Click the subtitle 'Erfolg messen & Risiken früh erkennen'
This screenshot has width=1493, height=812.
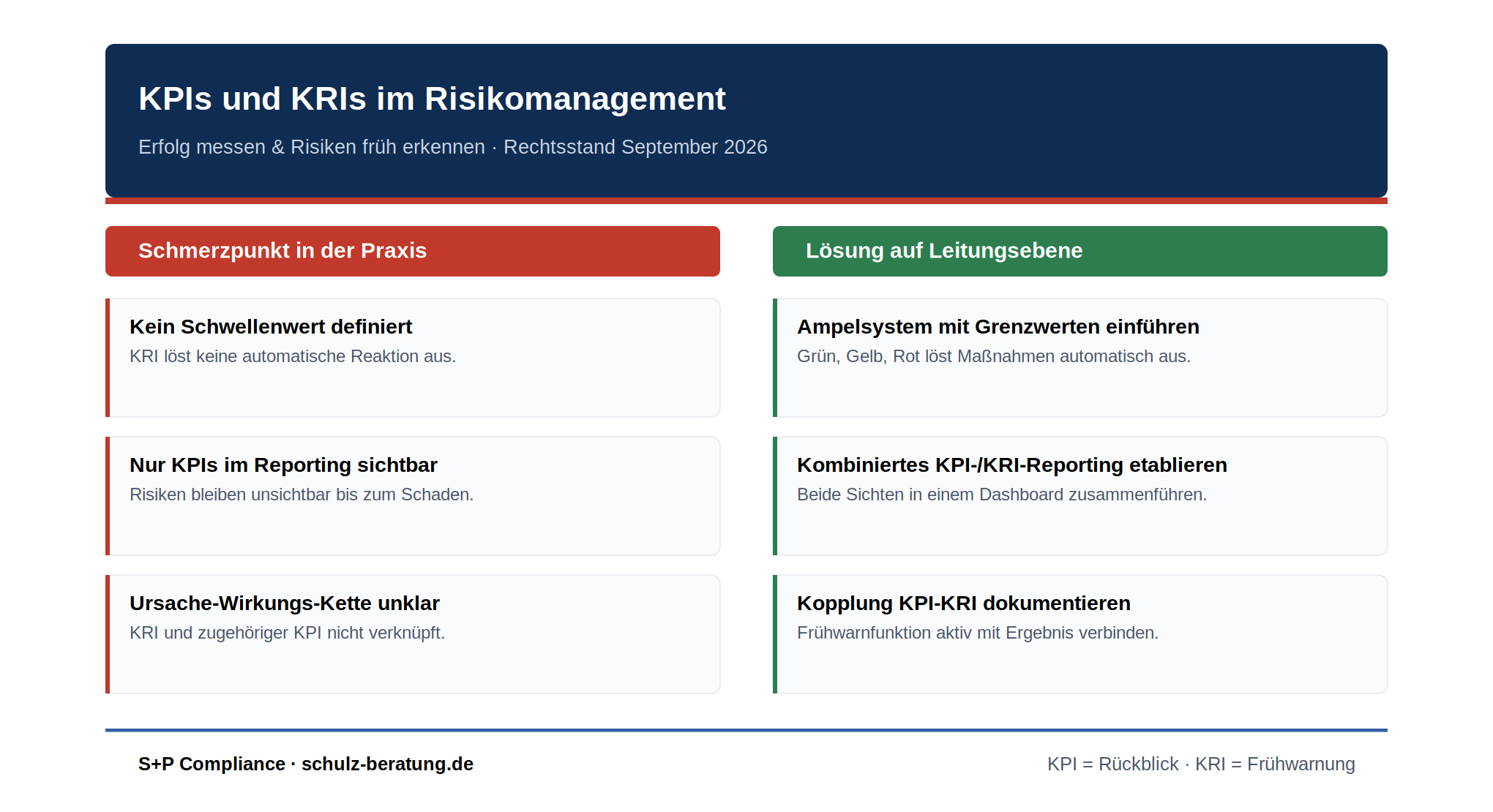(312, 147)
